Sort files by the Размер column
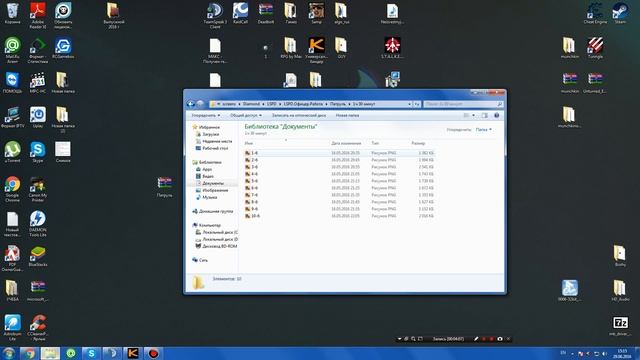The width and height of the screenshot is (640, 360). pyautogui.click(x=418, y=143)
